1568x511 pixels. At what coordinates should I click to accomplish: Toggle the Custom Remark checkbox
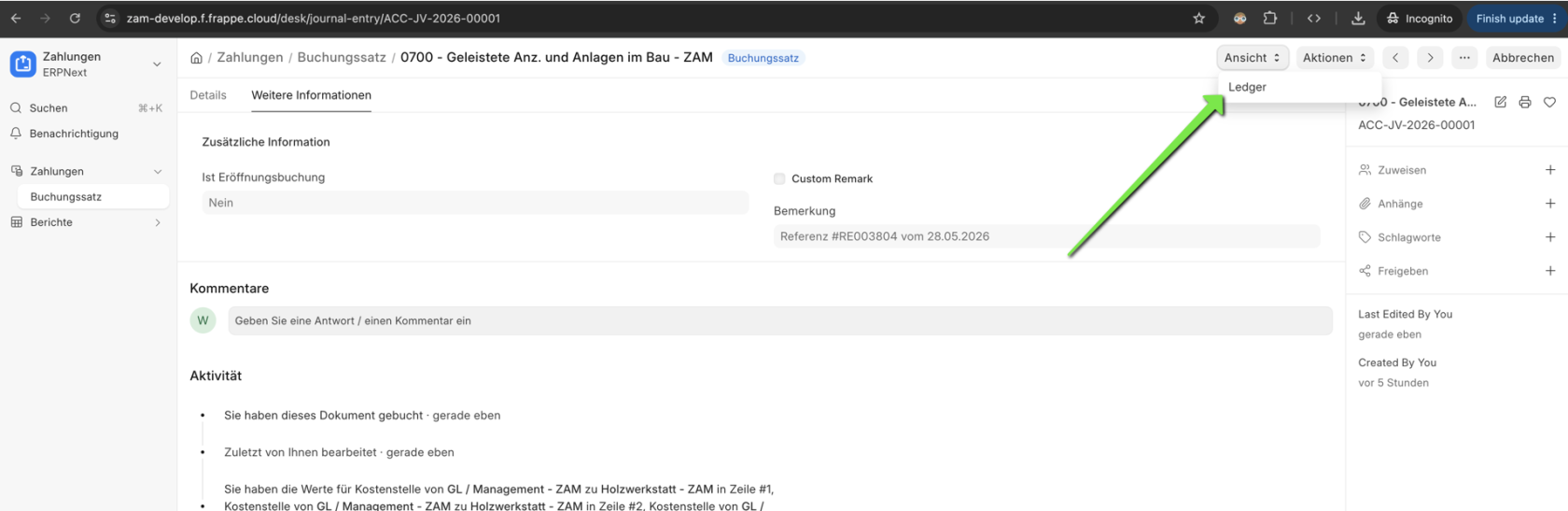[779, 178]
